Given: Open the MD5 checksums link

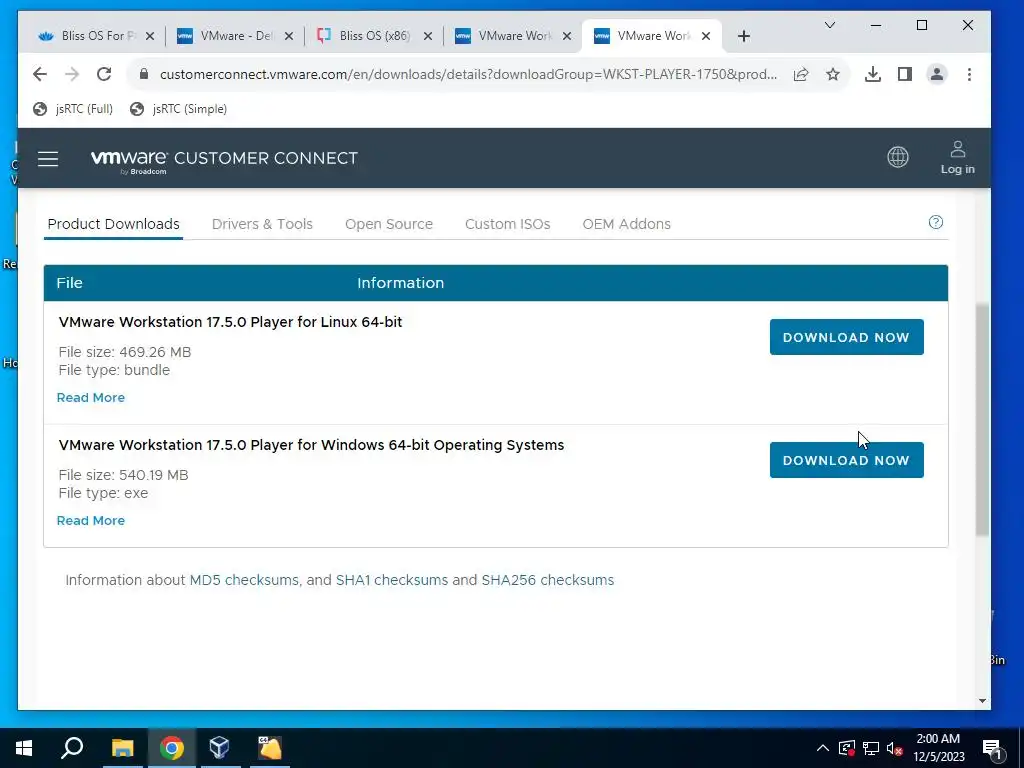Looking at the screenshot, I should click(x=244, y=580).
